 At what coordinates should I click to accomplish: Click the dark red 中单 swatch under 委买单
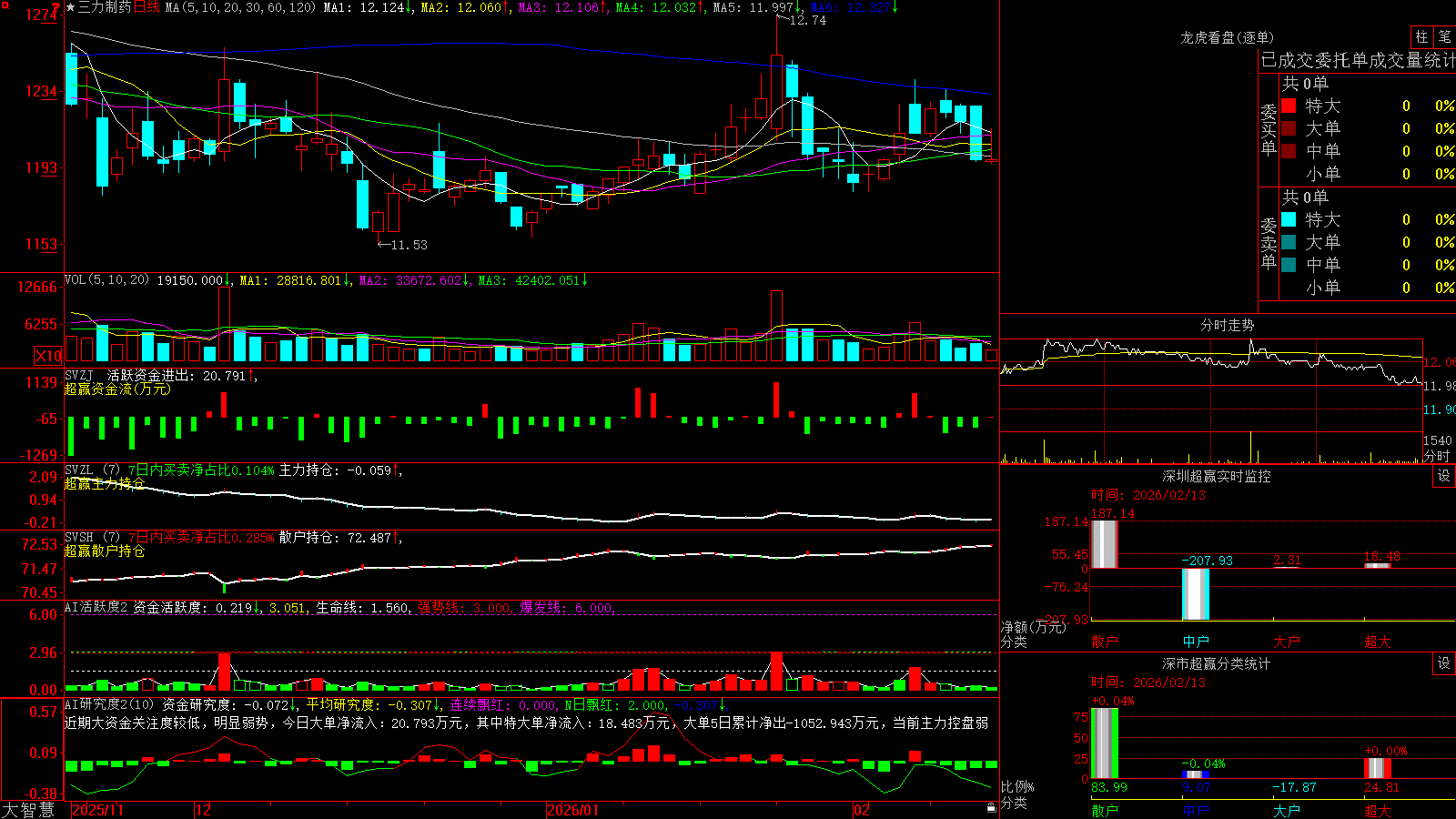pos(1289,151)
